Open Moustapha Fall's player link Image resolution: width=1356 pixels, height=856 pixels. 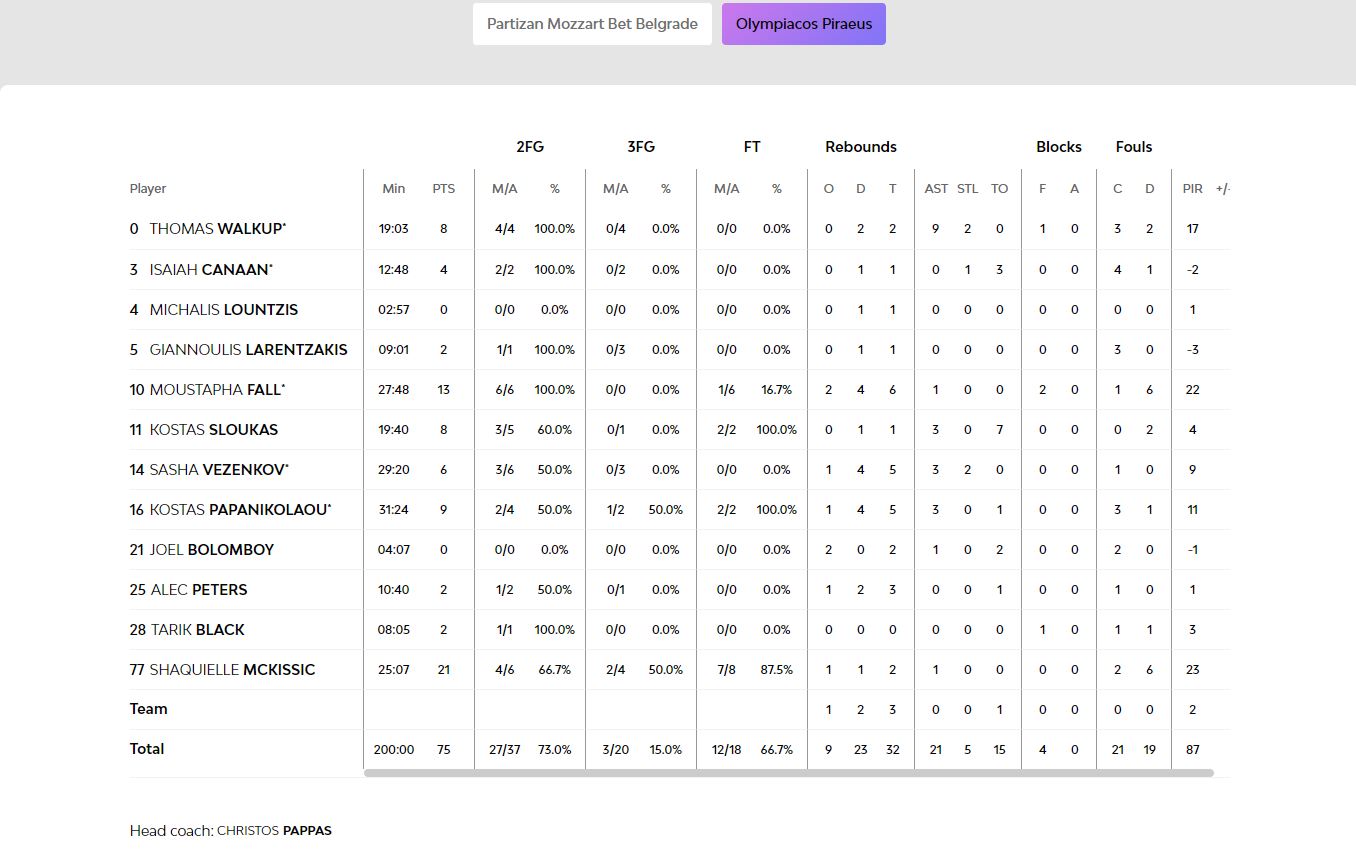[215, 389]
